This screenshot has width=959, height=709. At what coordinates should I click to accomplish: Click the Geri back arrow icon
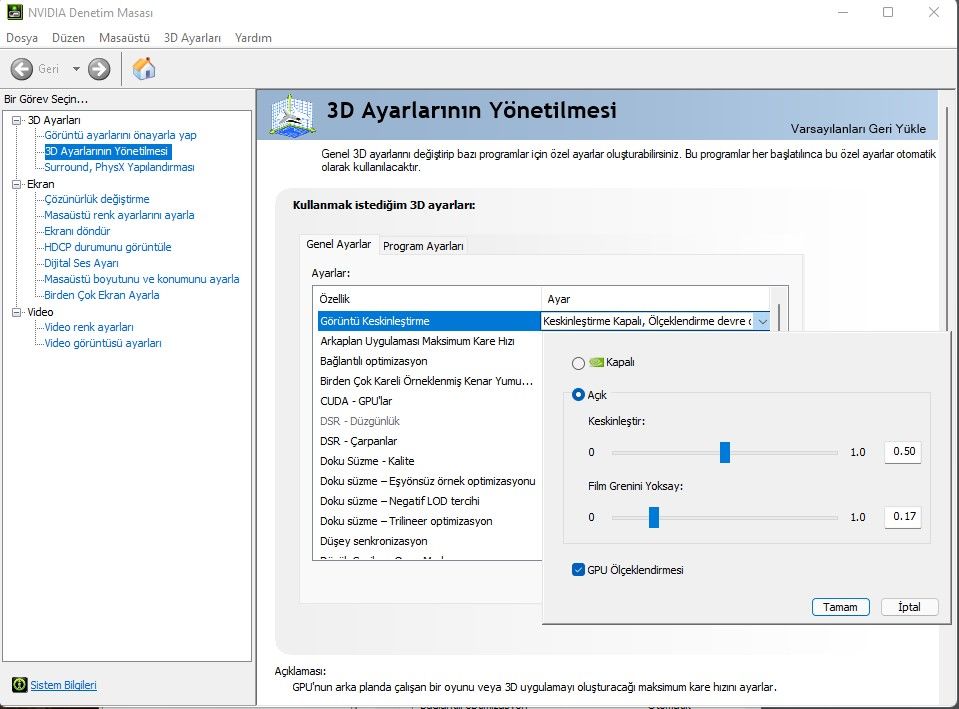coord(21,69)
